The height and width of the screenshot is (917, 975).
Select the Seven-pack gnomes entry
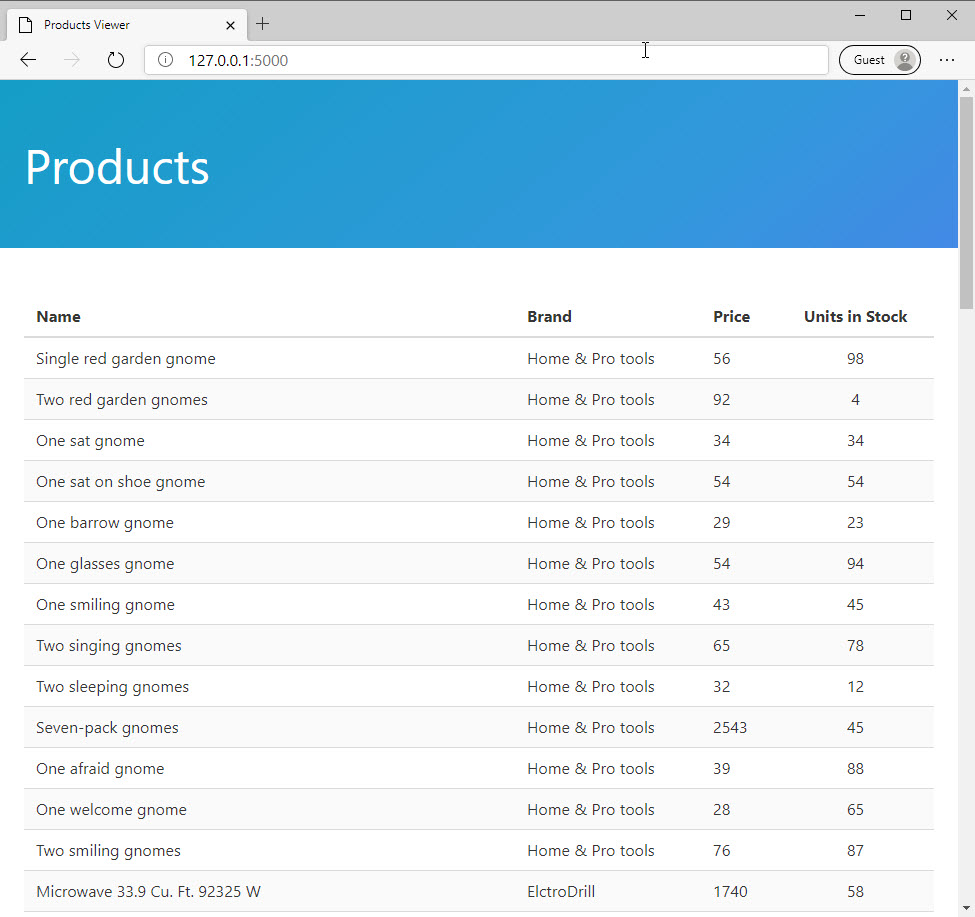pyautogui.click(x=107, y=727)
